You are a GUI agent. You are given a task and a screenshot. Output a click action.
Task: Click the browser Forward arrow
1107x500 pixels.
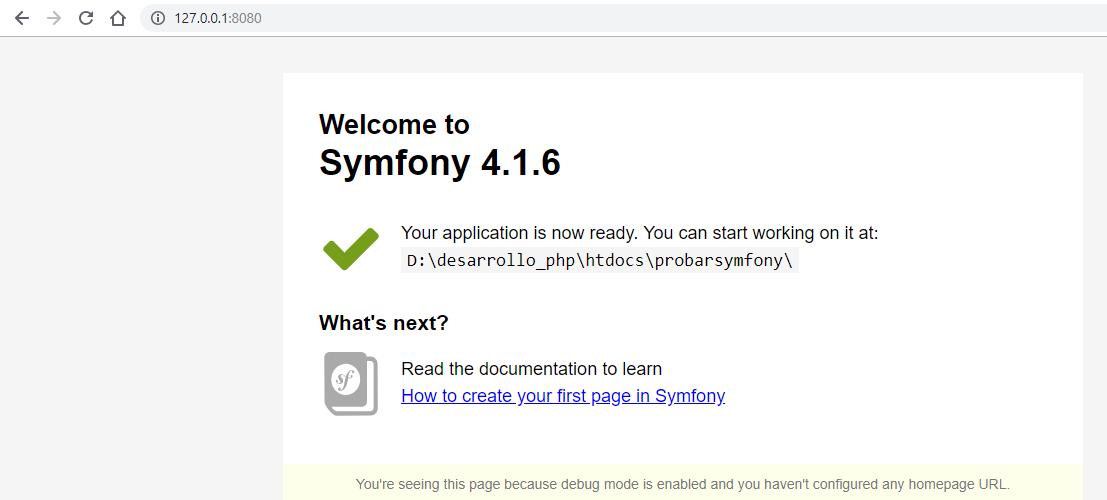point(53,18)
